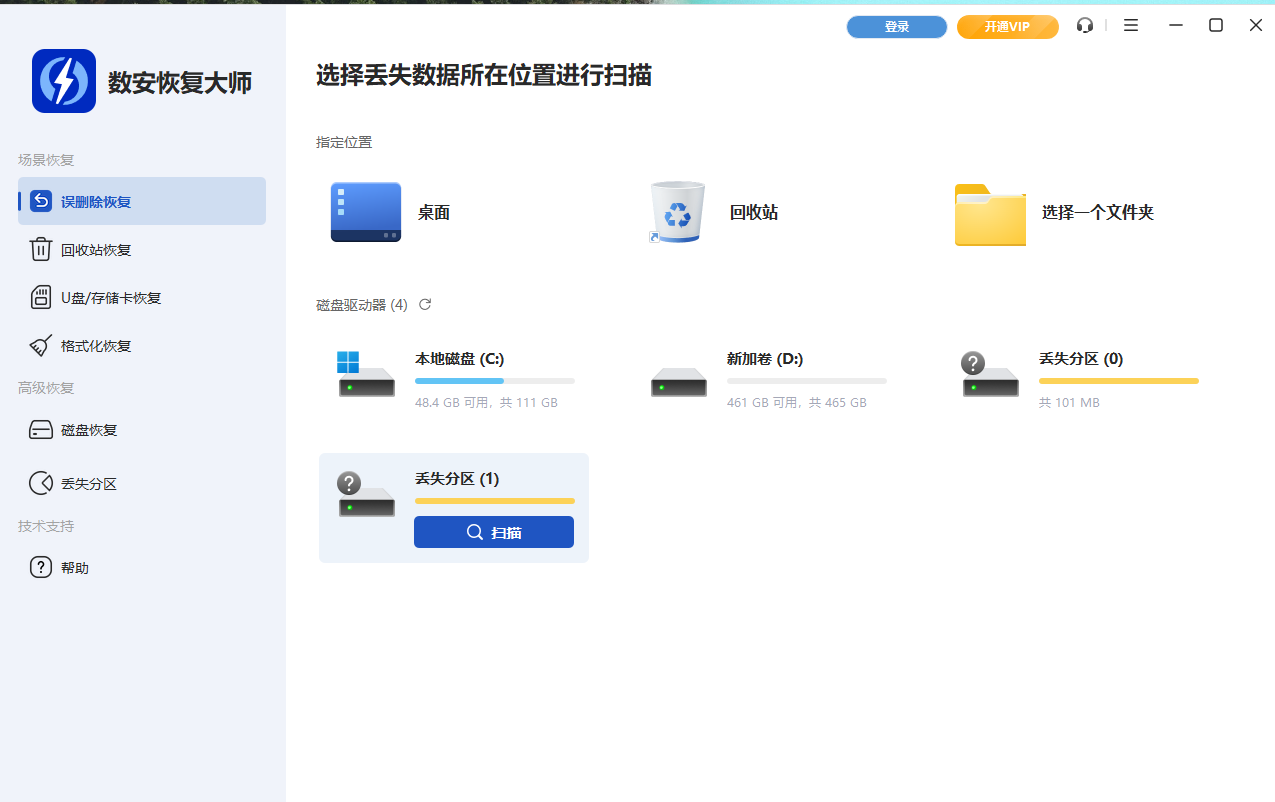Click the 数安恢复大师 app name text
1275x802 pixels.
pyautogui.click(x=180, y=82)
